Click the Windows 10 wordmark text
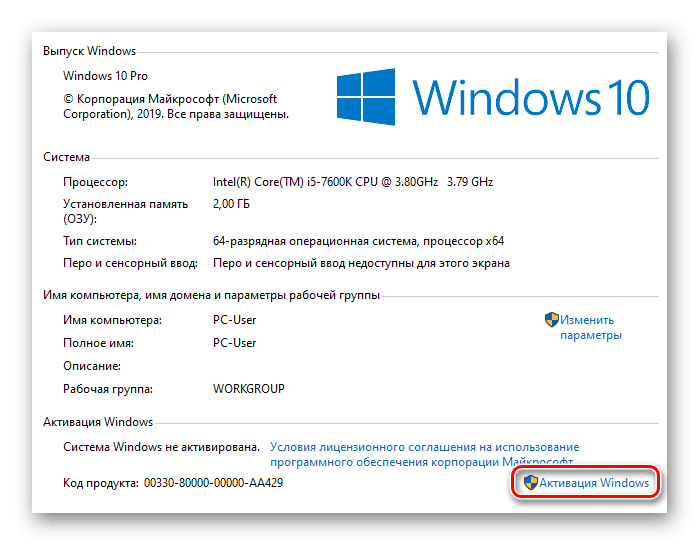The height and width of the screenshot is (545, 699). click(530, 98)
